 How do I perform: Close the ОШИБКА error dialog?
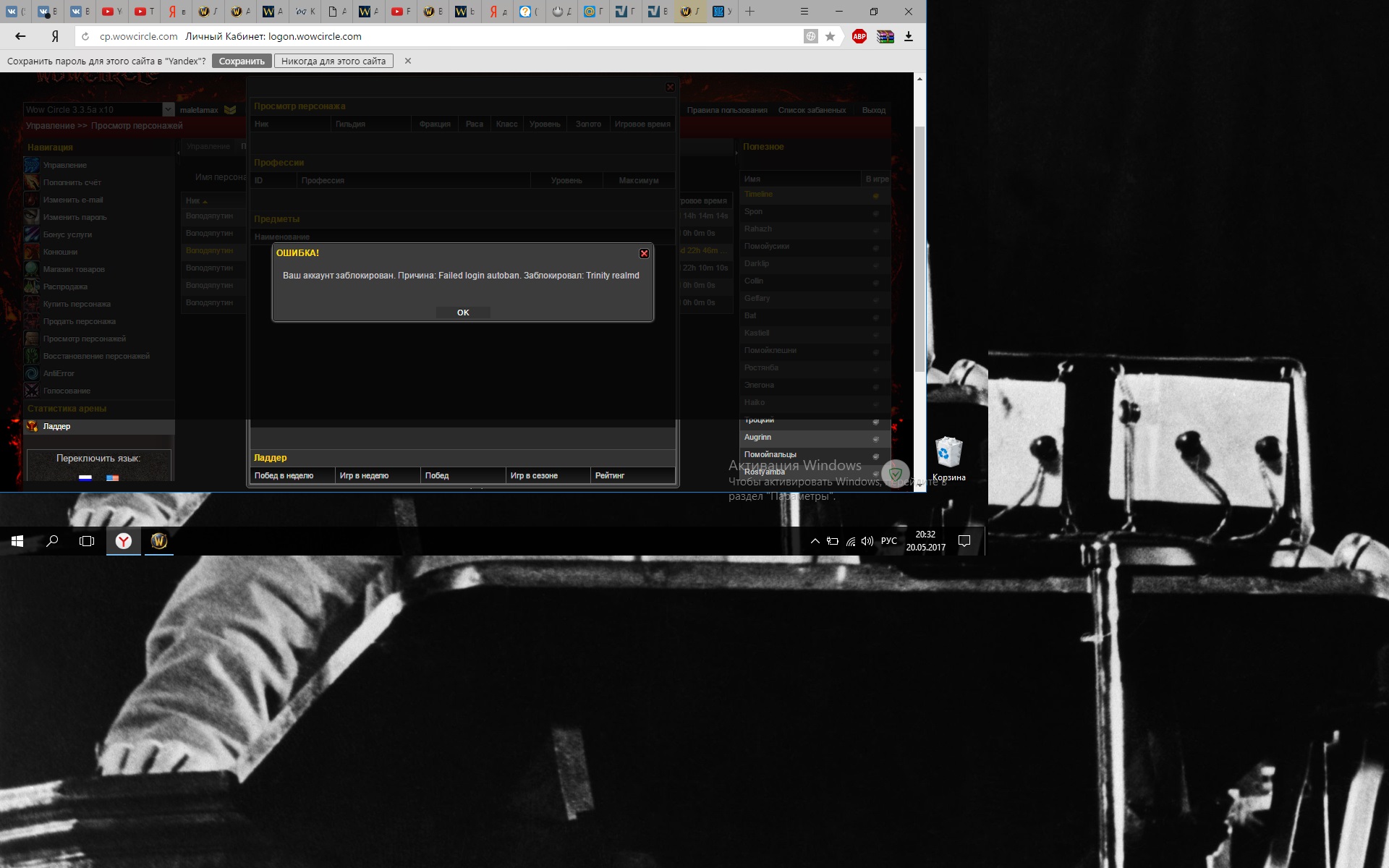[x=644, y=253]
